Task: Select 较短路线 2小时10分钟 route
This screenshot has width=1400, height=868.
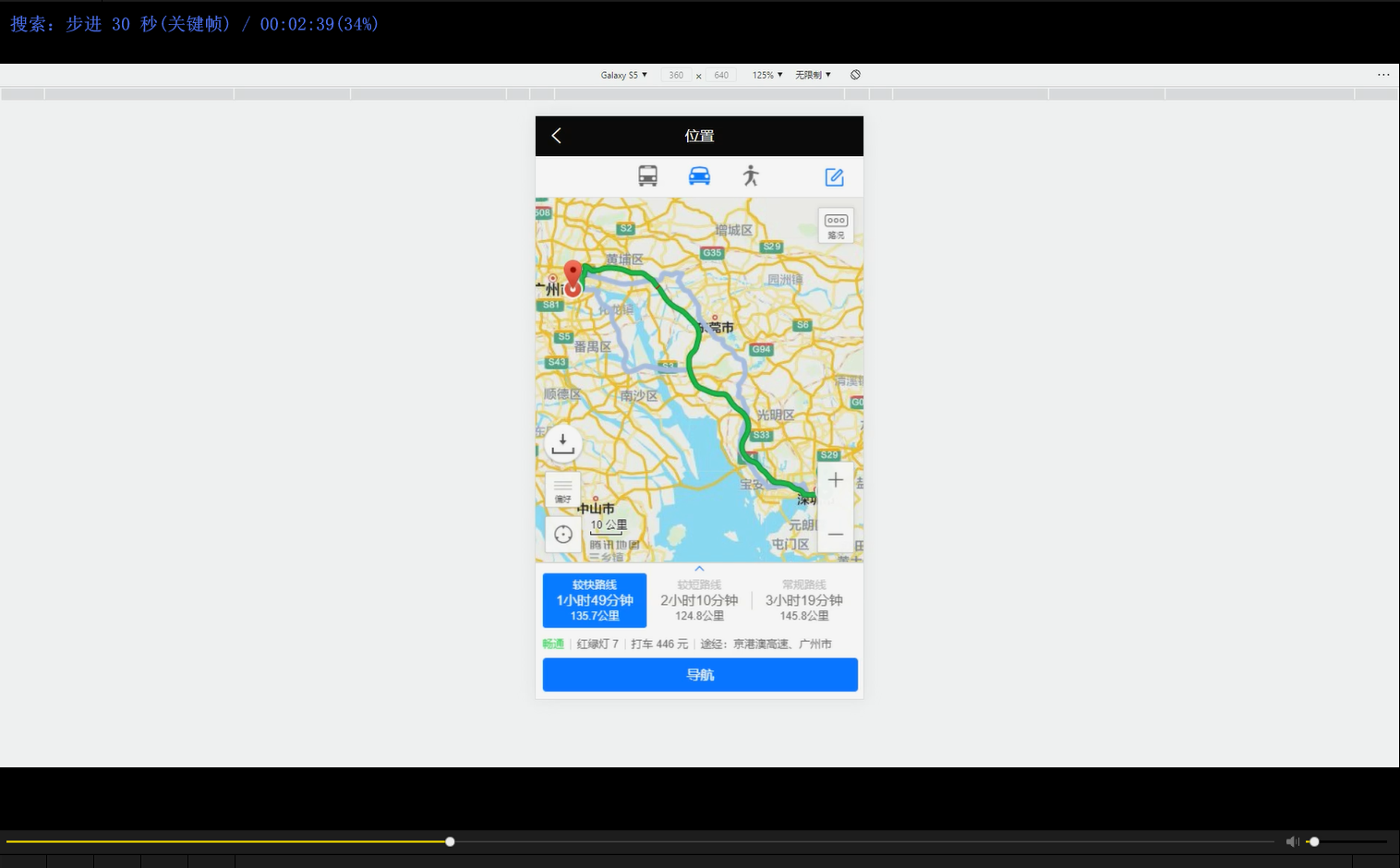Action: (x=699, y=600)
